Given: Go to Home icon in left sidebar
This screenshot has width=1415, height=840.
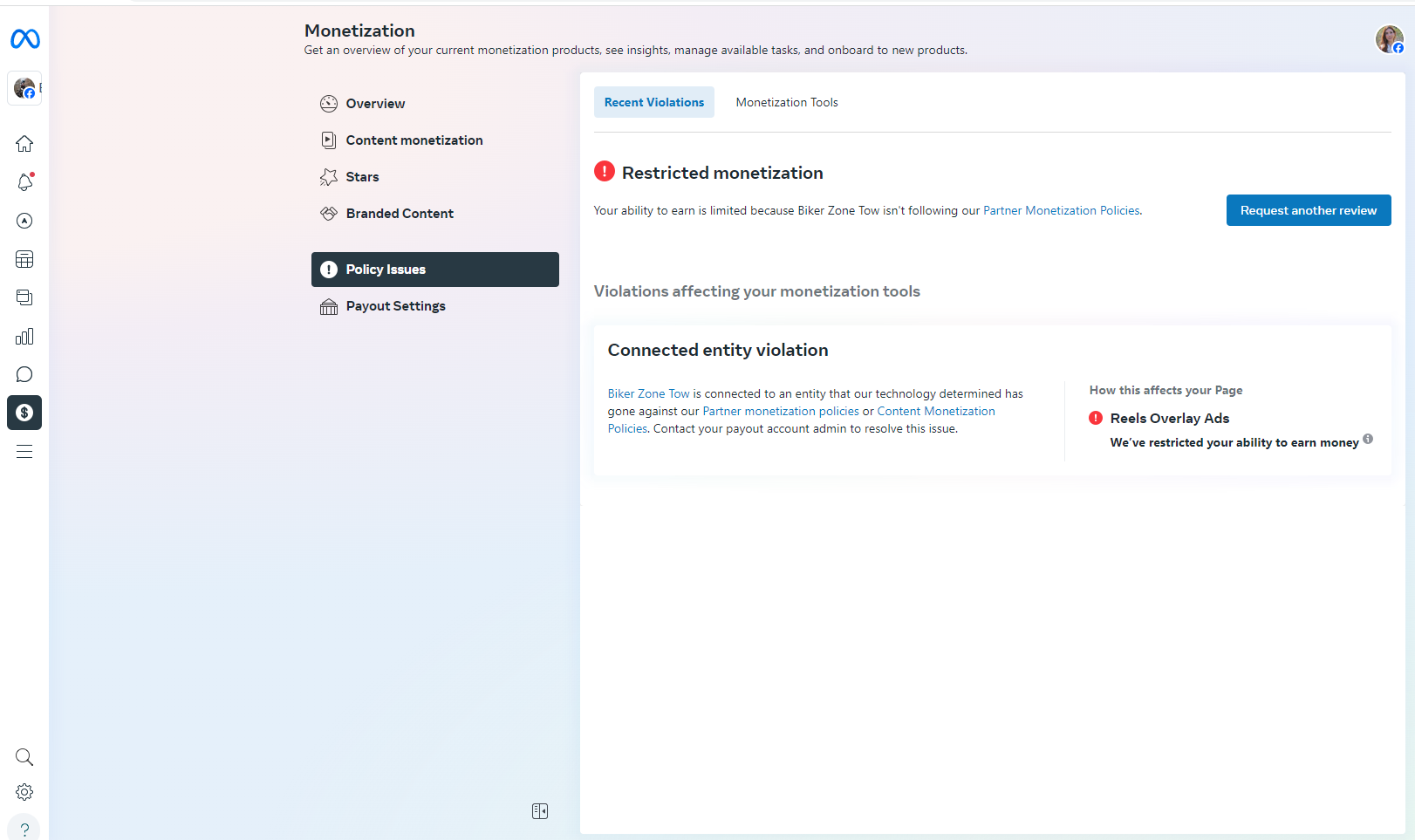Looking at the screenshot, I should click(24, 143).
